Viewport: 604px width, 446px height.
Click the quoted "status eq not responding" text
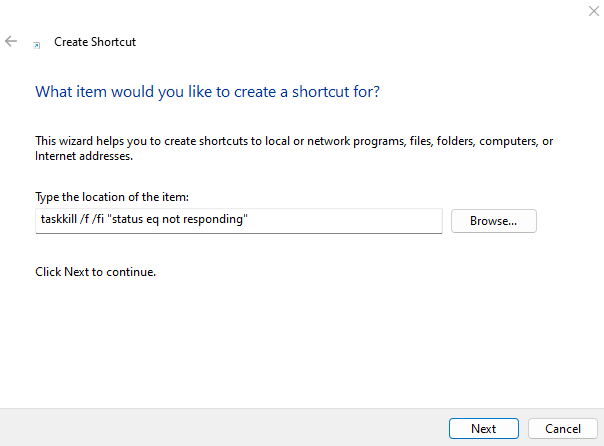[177, 219]
